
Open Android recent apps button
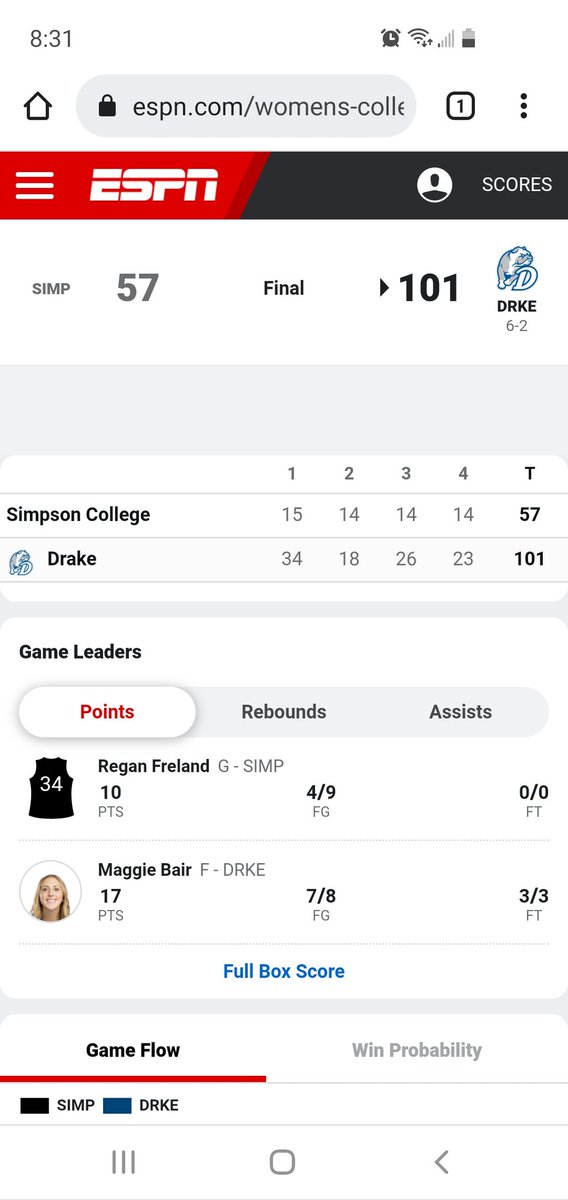click(124, 1161)
